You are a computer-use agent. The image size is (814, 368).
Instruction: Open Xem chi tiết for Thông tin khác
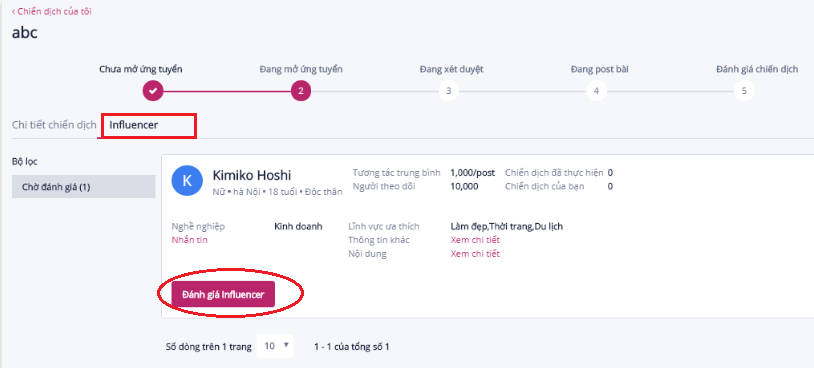click(475, 240)
